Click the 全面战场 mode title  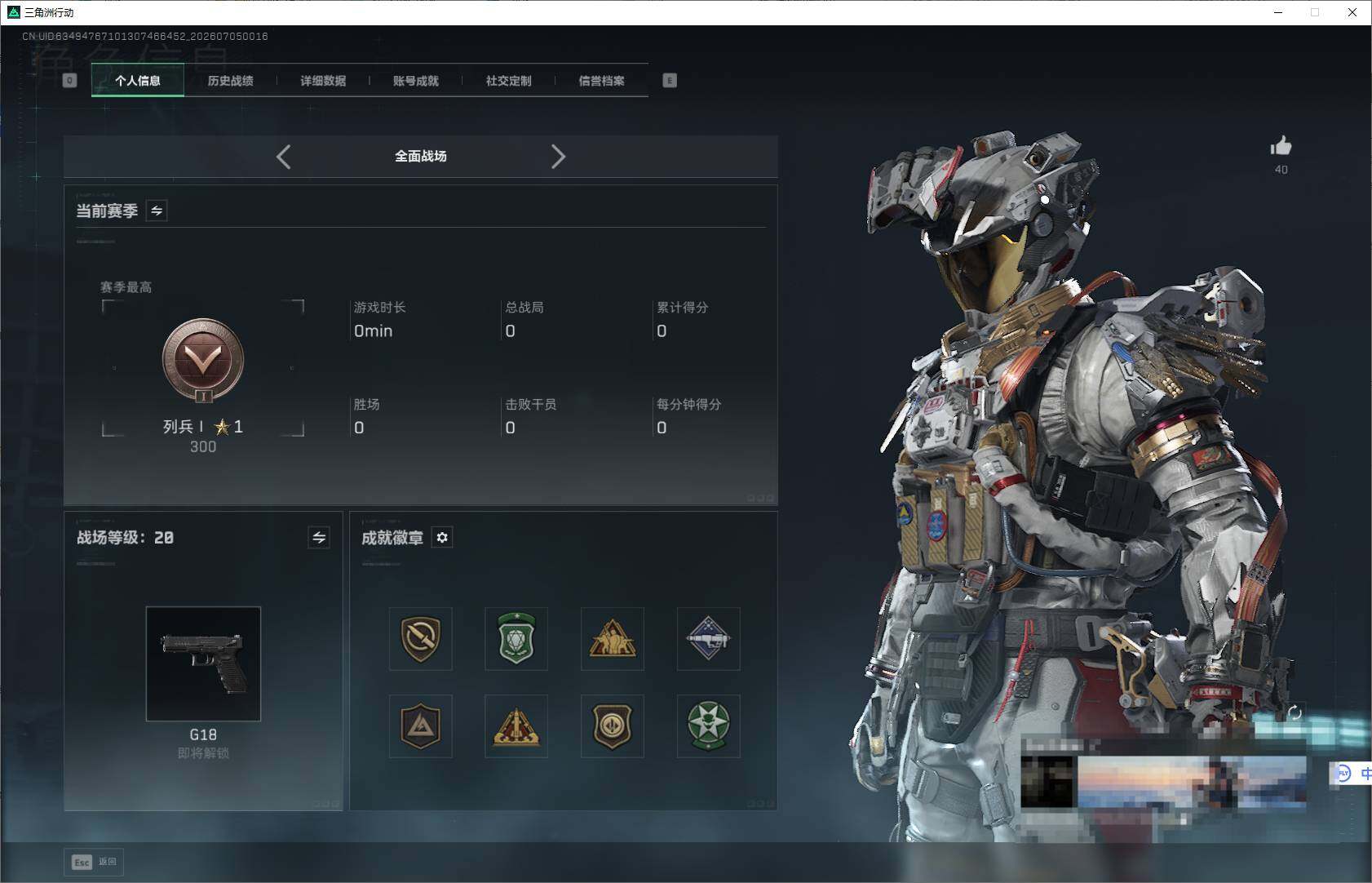421,156
